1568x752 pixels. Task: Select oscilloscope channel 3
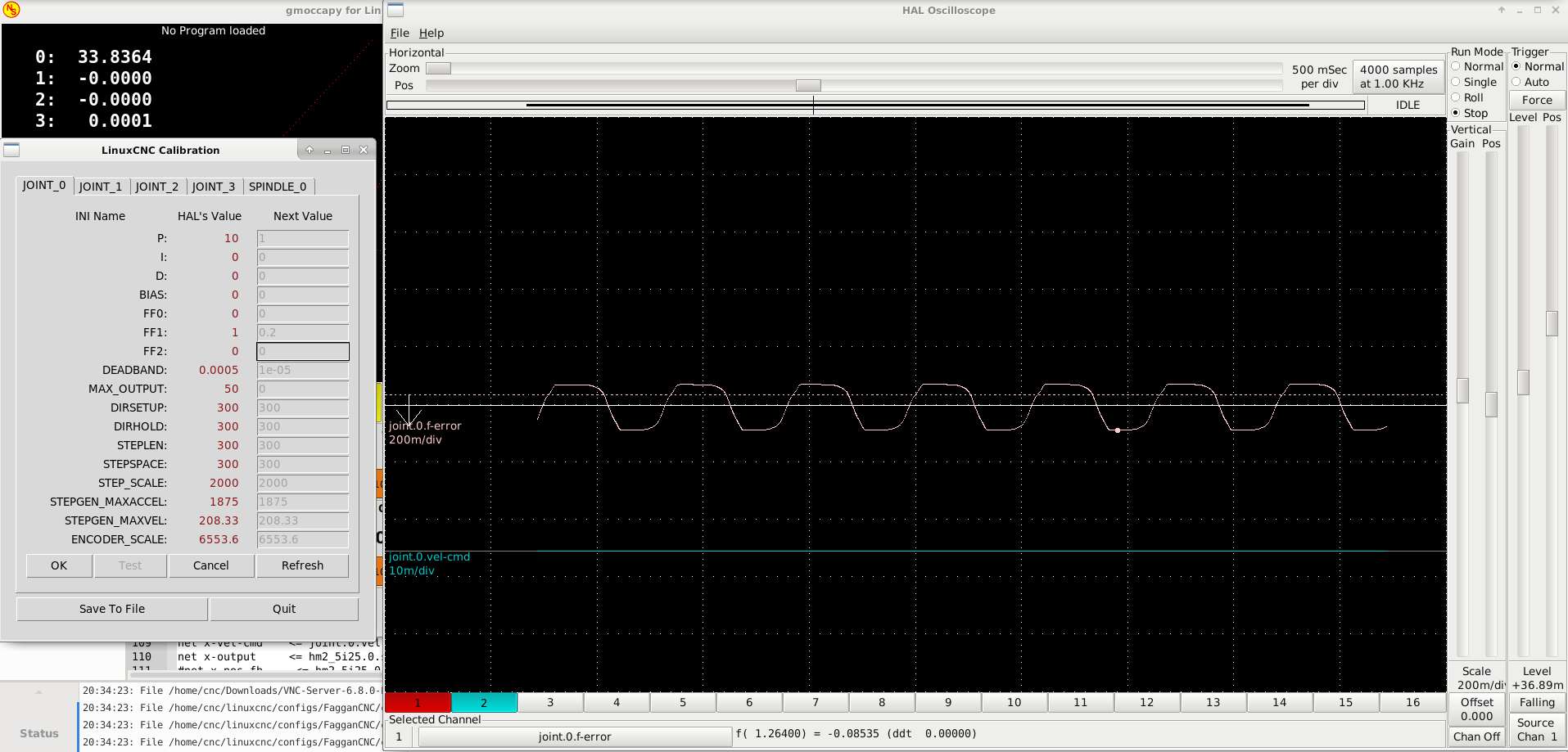[550, 702]
